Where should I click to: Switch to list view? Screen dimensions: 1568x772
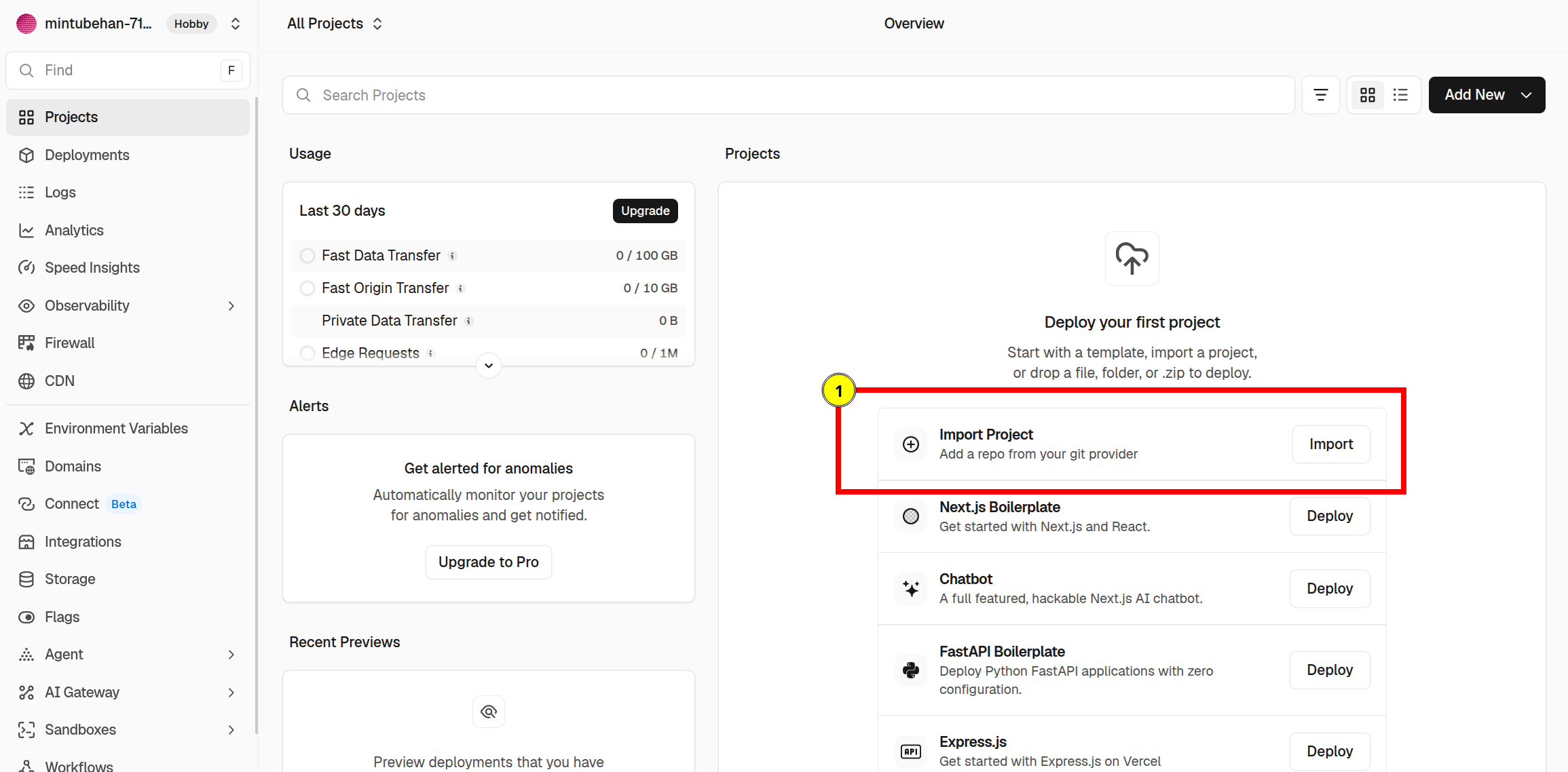(1400, 95)
